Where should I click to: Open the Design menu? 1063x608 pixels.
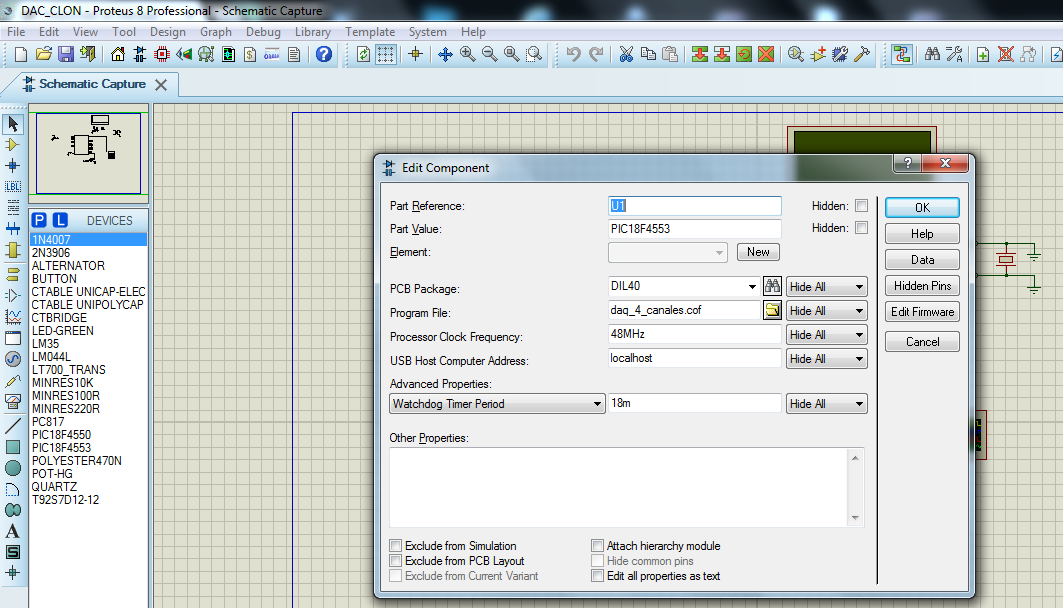click(x=167, y=32)
